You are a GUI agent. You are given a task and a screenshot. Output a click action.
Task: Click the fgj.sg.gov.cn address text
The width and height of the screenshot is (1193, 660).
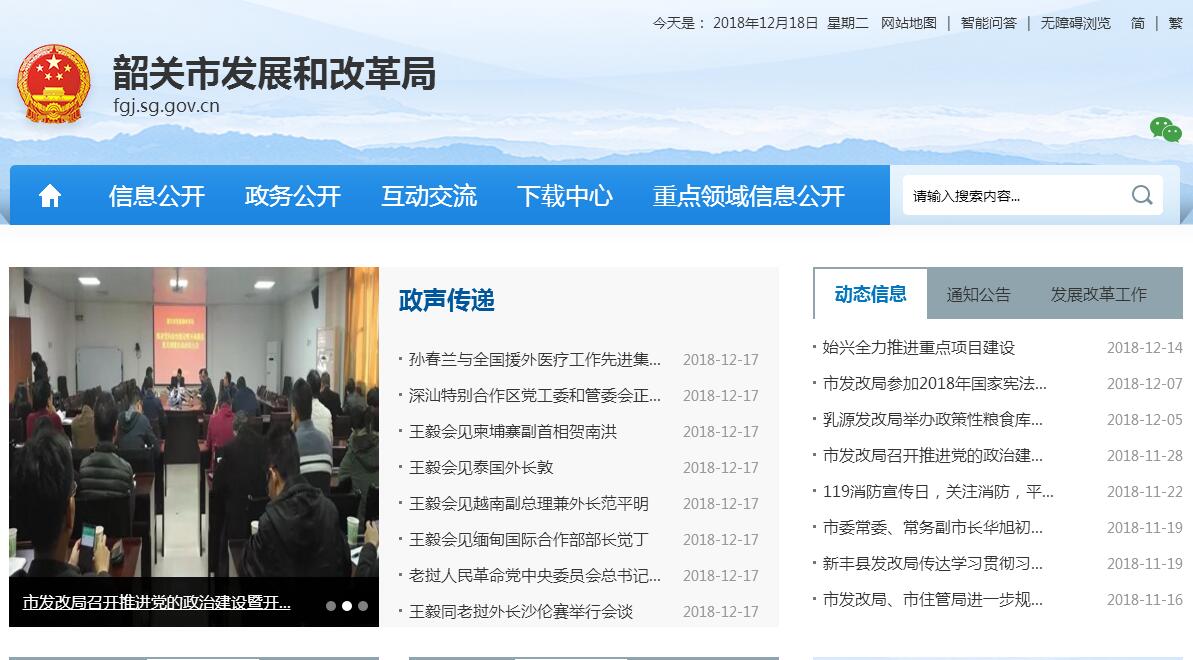point(167,106)
